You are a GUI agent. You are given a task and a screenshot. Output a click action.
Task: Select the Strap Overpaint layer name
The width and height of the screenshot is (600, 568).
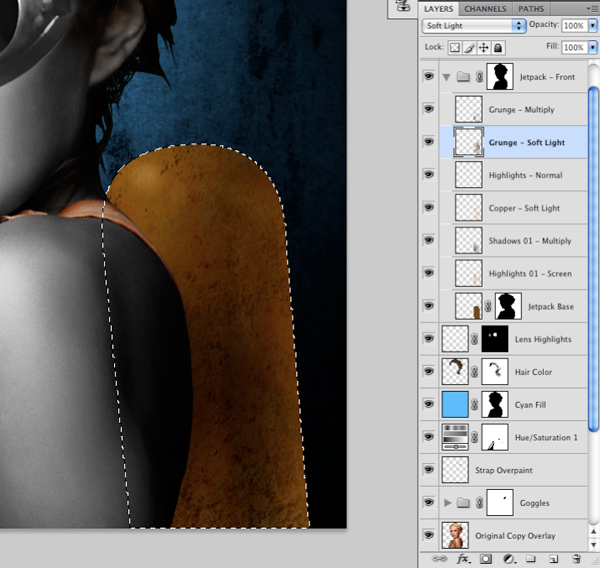[504, 470]
